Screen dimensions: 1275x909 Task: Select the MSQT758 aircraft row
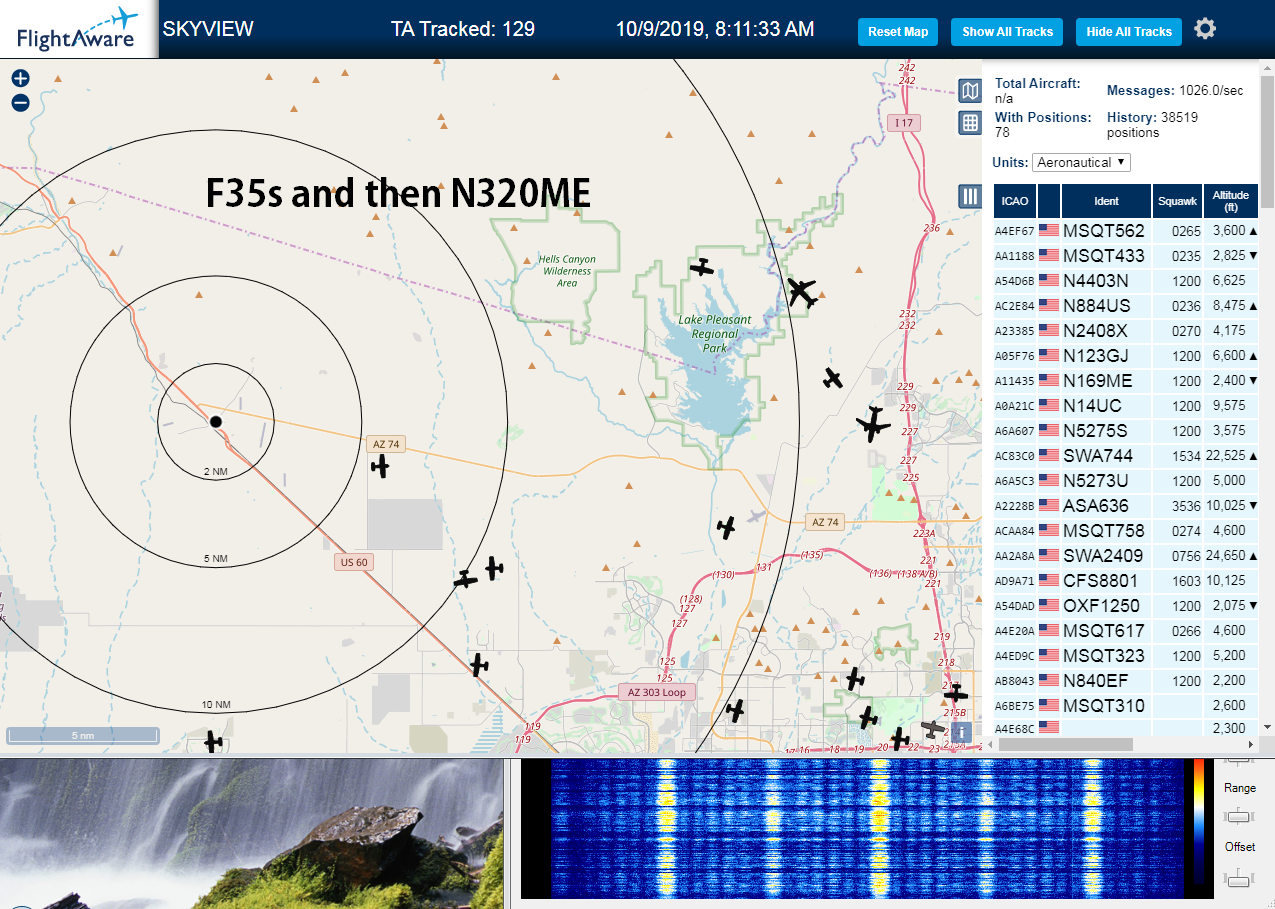1126,530
